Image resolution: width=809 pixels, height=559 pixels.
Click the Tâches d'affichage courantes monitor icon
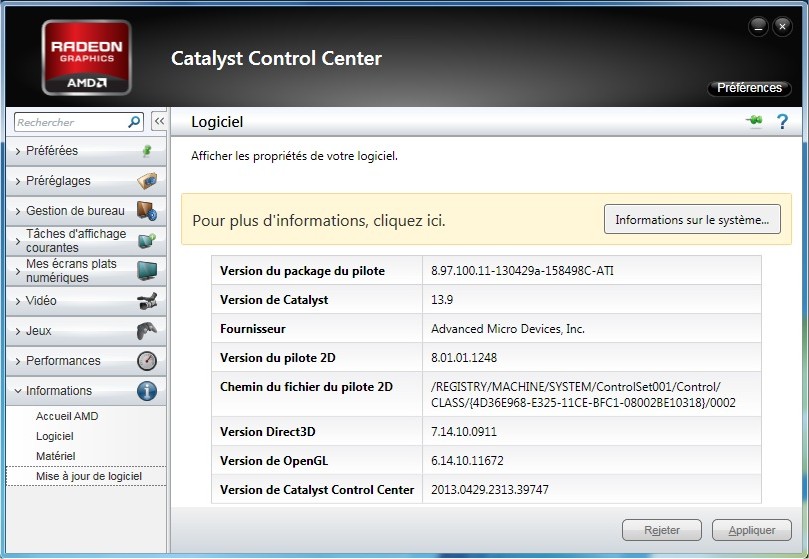point(147,240)
